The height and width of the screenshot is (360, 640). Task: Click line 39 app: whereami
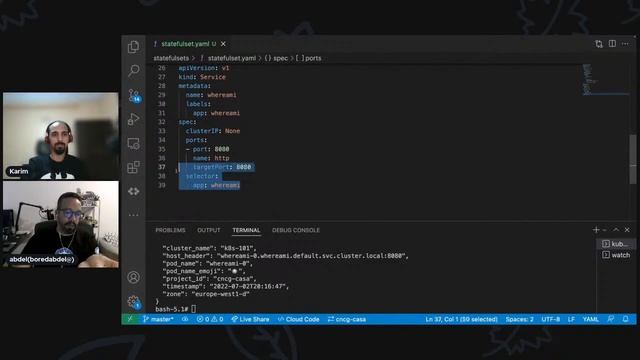216,185
